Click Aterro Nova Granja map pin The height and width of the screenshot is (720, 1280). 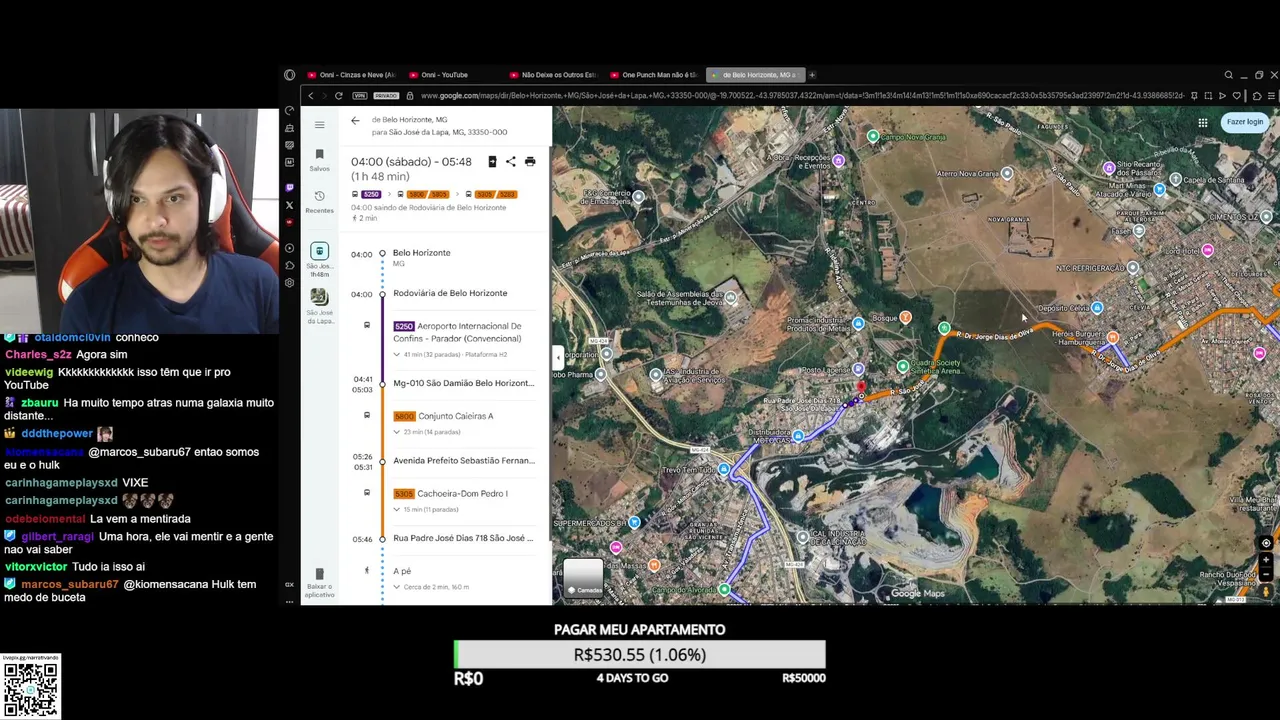pyautogui.click(x=1007, y=173)
